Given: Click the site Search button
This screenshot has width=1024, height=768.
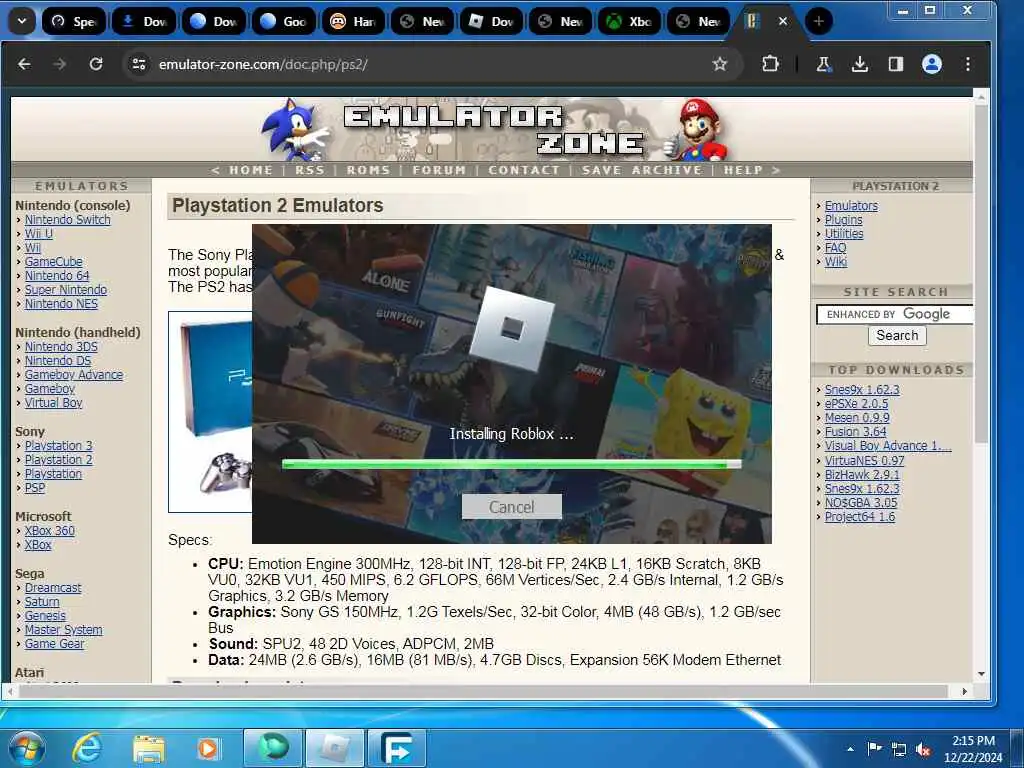Looking at the screenshot, I should (897, 336).
